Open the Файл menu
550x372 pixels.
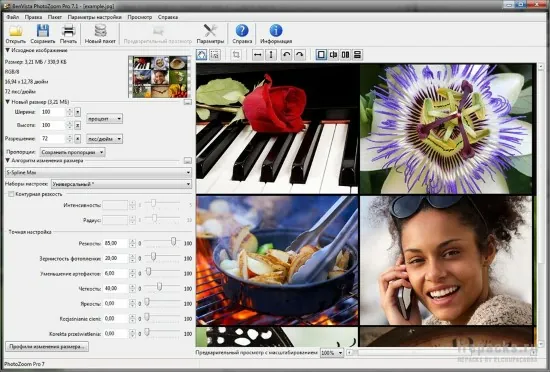coord(13,17)
